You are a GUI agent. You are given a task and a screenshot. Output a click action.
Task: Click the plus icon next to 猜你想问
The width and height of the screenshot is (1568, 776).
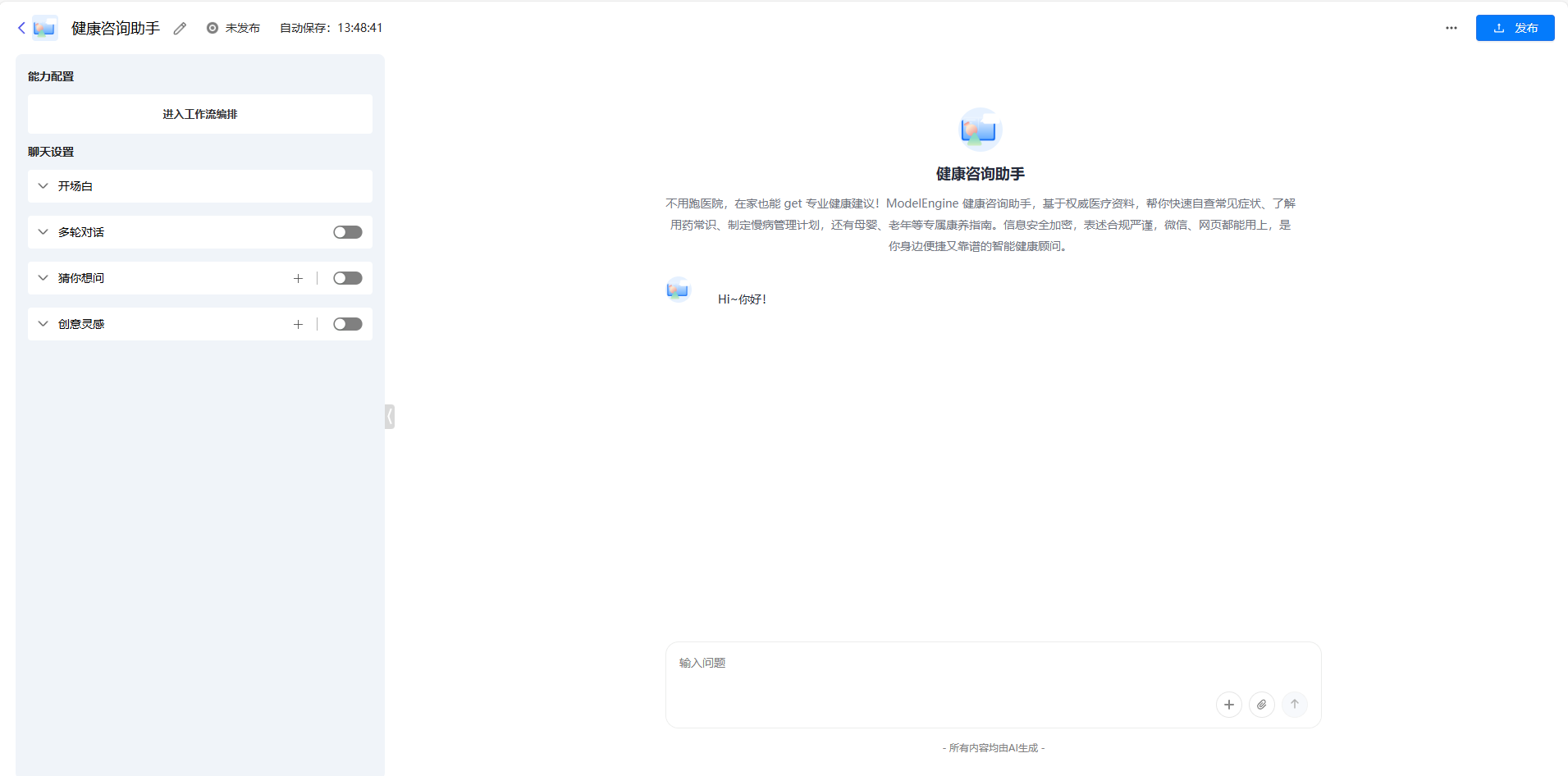click(x=297, y=278)
